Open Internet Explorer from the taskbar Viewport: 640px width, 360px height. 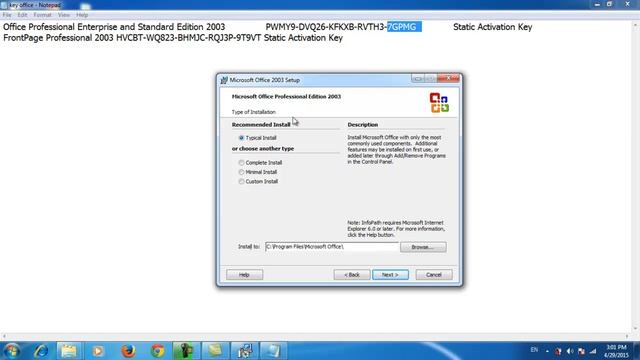pos(41,351)
